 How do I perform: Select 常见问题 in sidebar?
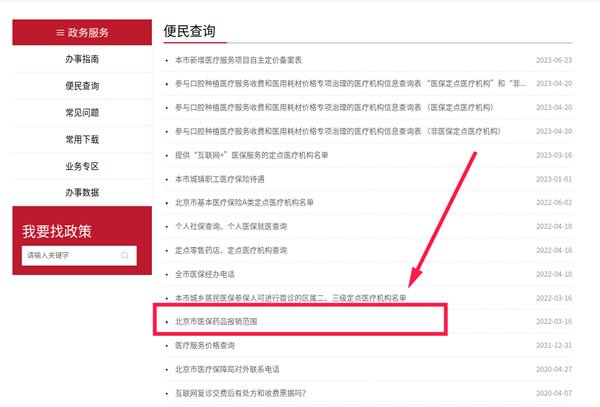[x=82, y=112]
